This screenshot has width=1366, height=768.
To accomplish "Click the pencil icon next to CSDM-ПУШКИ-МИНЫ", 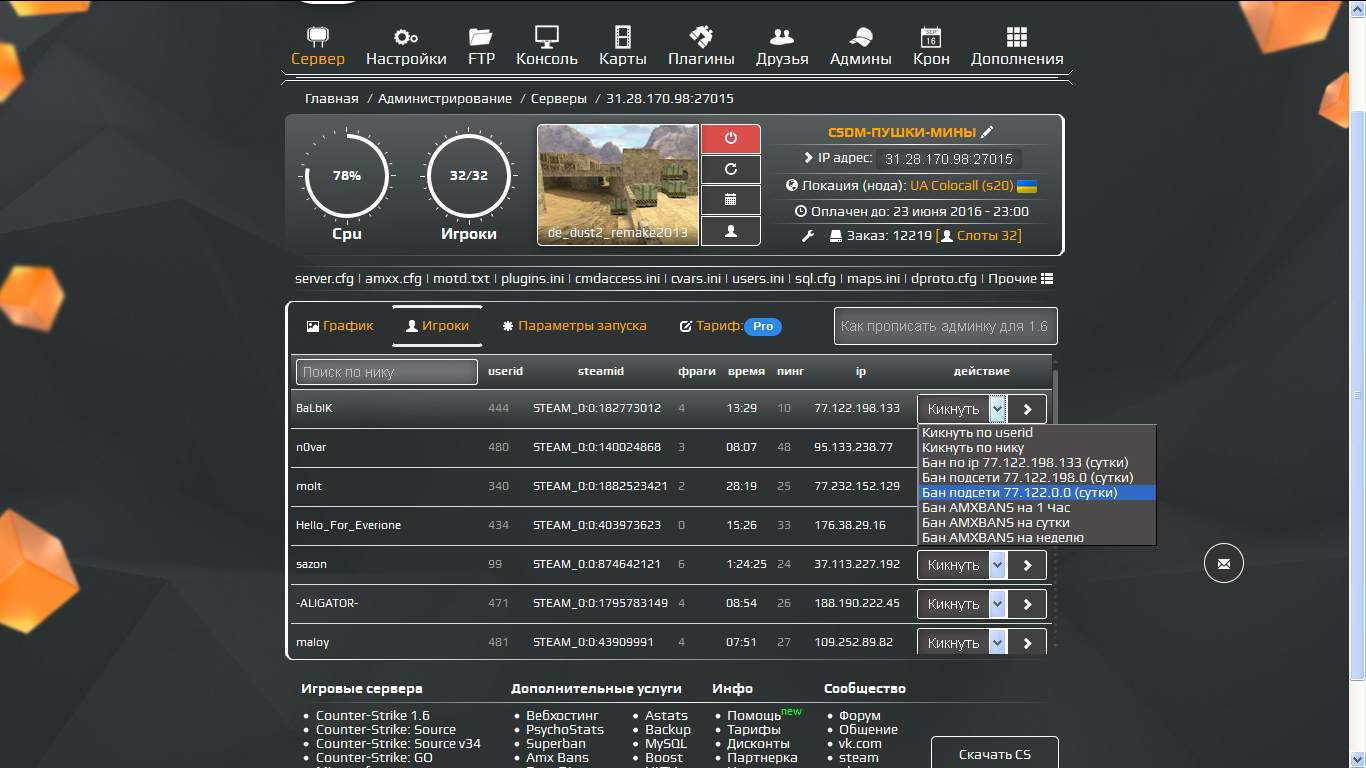I will [987, 132].
